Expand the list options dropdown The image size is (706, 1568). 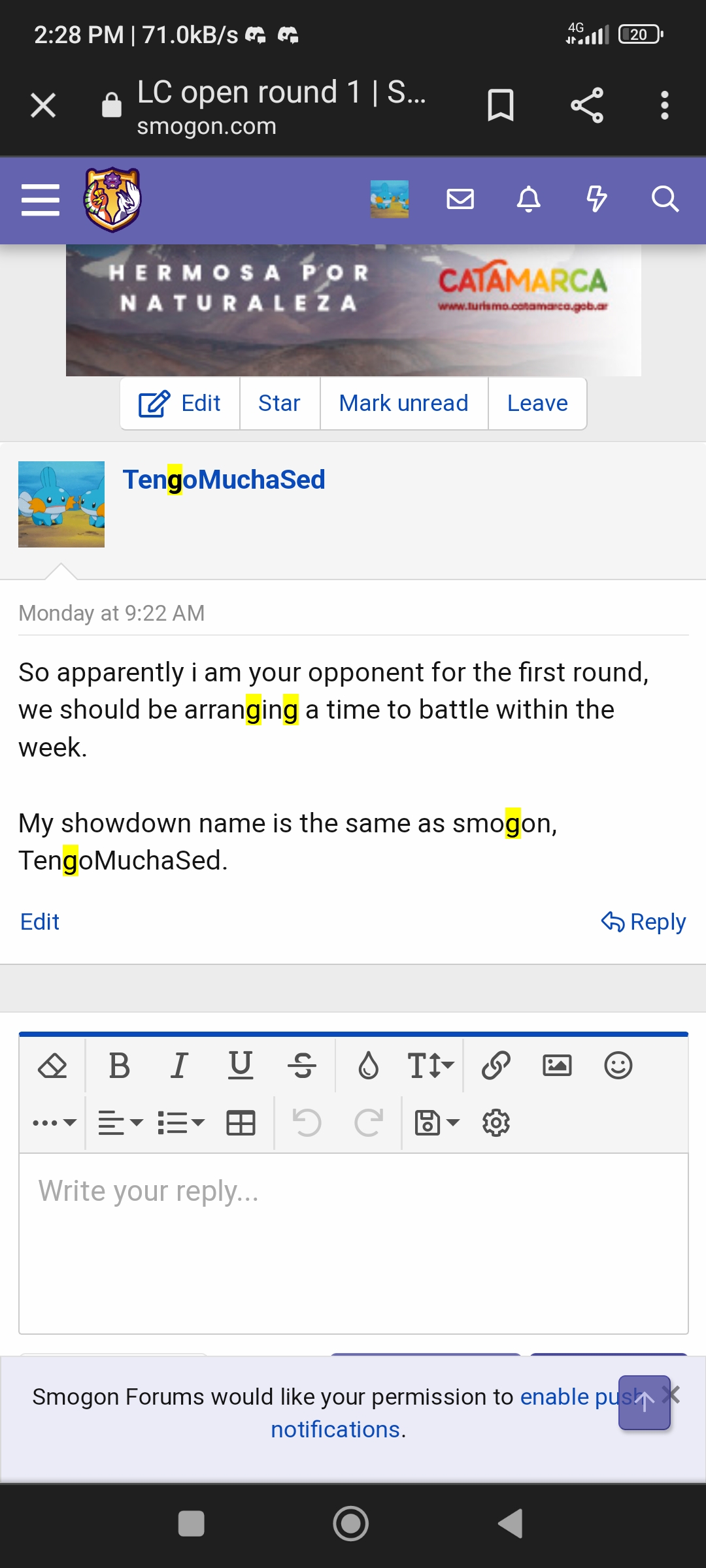[181, 1123]
